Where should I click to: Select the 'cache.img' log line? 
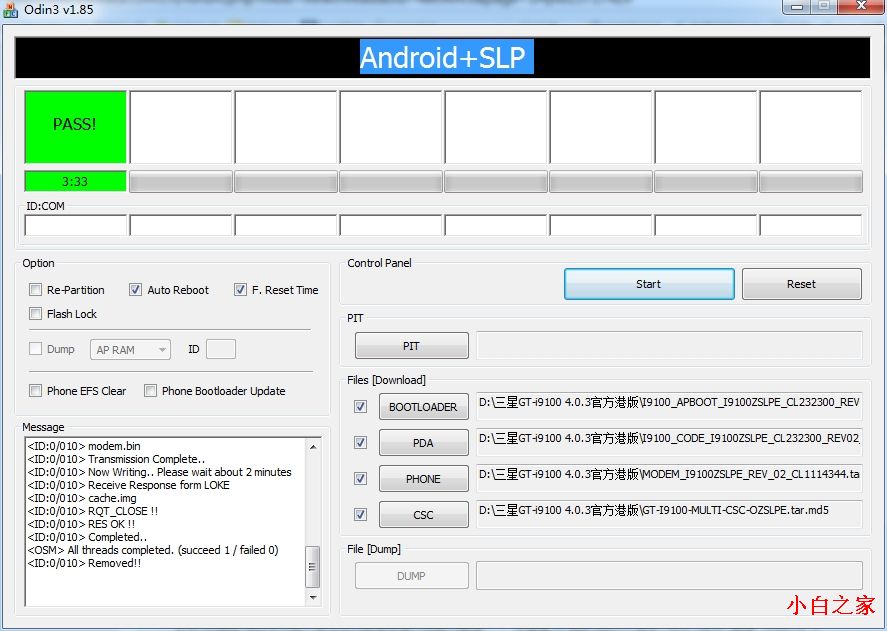tap(82, 498)
